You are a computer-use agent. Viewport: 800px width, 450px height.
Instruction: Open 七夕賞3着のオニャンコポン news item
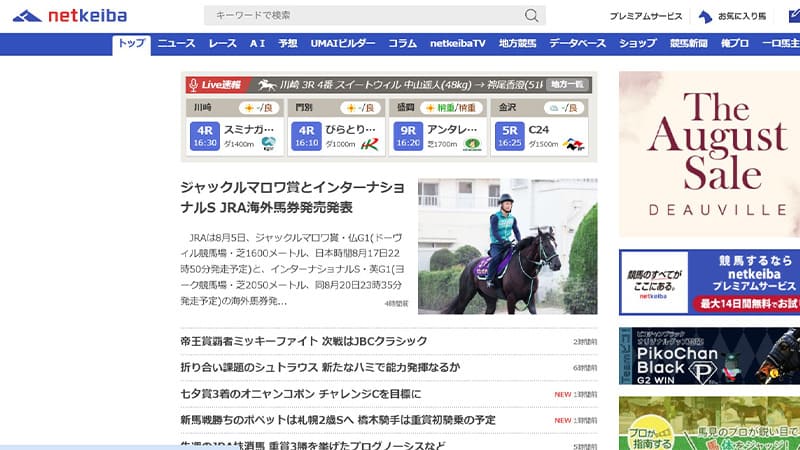pyautogui.click(x=301, y=394)
